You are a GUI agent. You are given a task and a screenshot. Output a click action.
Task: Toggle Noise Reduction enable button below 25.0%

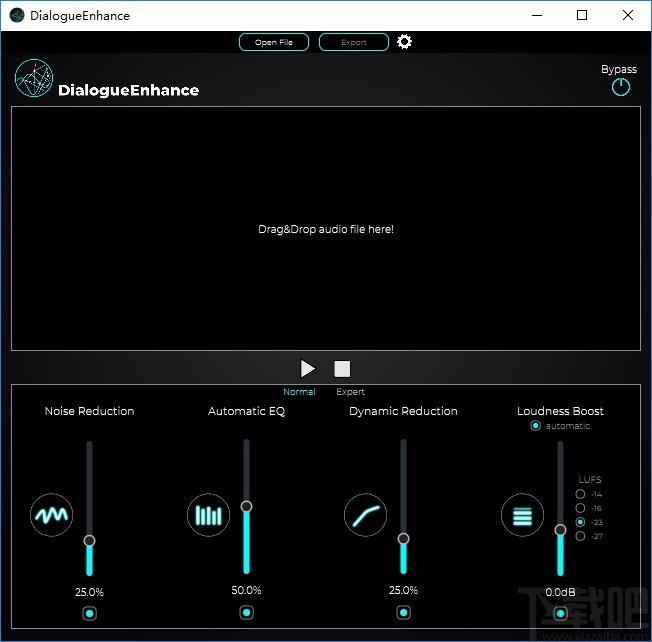tap(89, 613)
